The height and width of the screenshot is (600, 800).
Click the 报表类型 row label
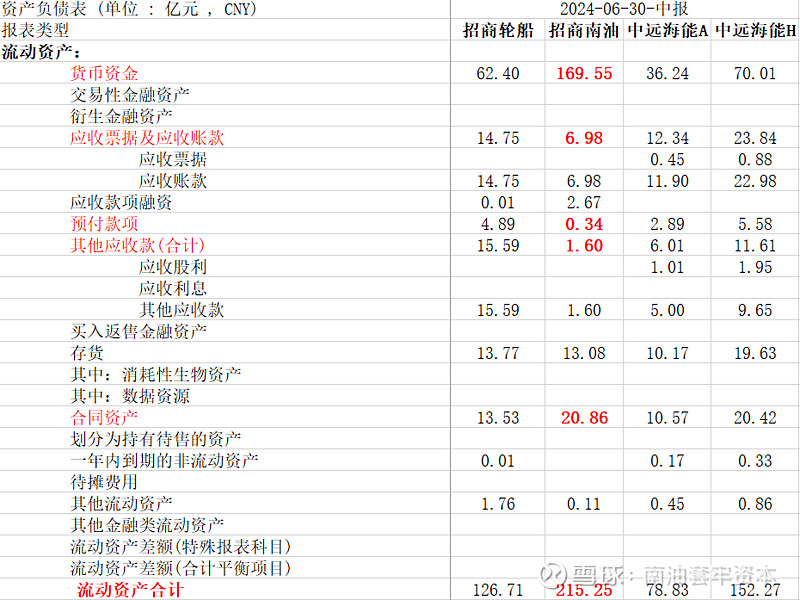[x=35, y=30]
